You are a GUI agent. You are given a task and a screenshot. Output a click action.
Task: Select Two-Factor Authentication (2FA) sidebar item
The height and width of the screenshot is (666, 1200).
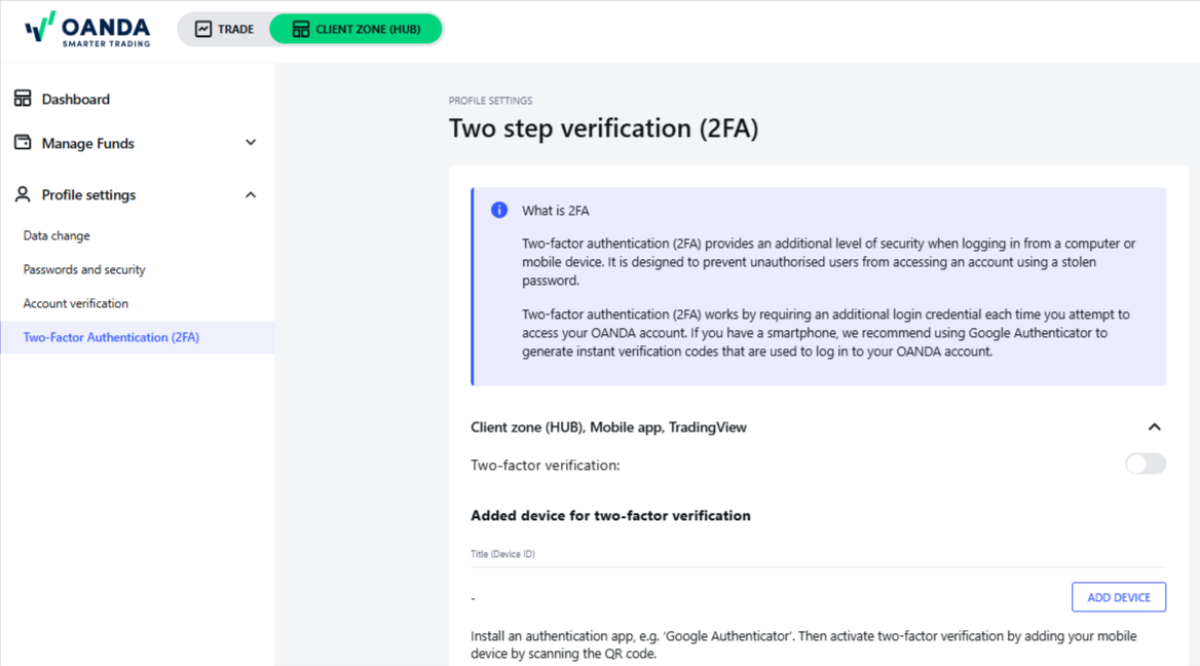coord(111,338)
